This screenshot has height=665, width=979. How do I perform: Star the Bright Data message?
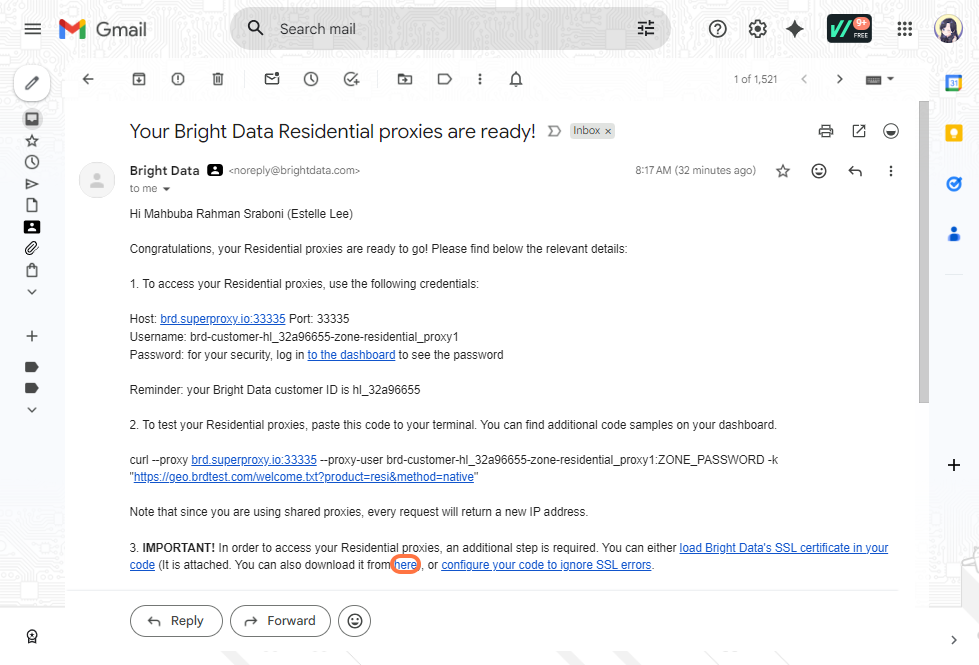pyautogui.click(x=782, y=171)
